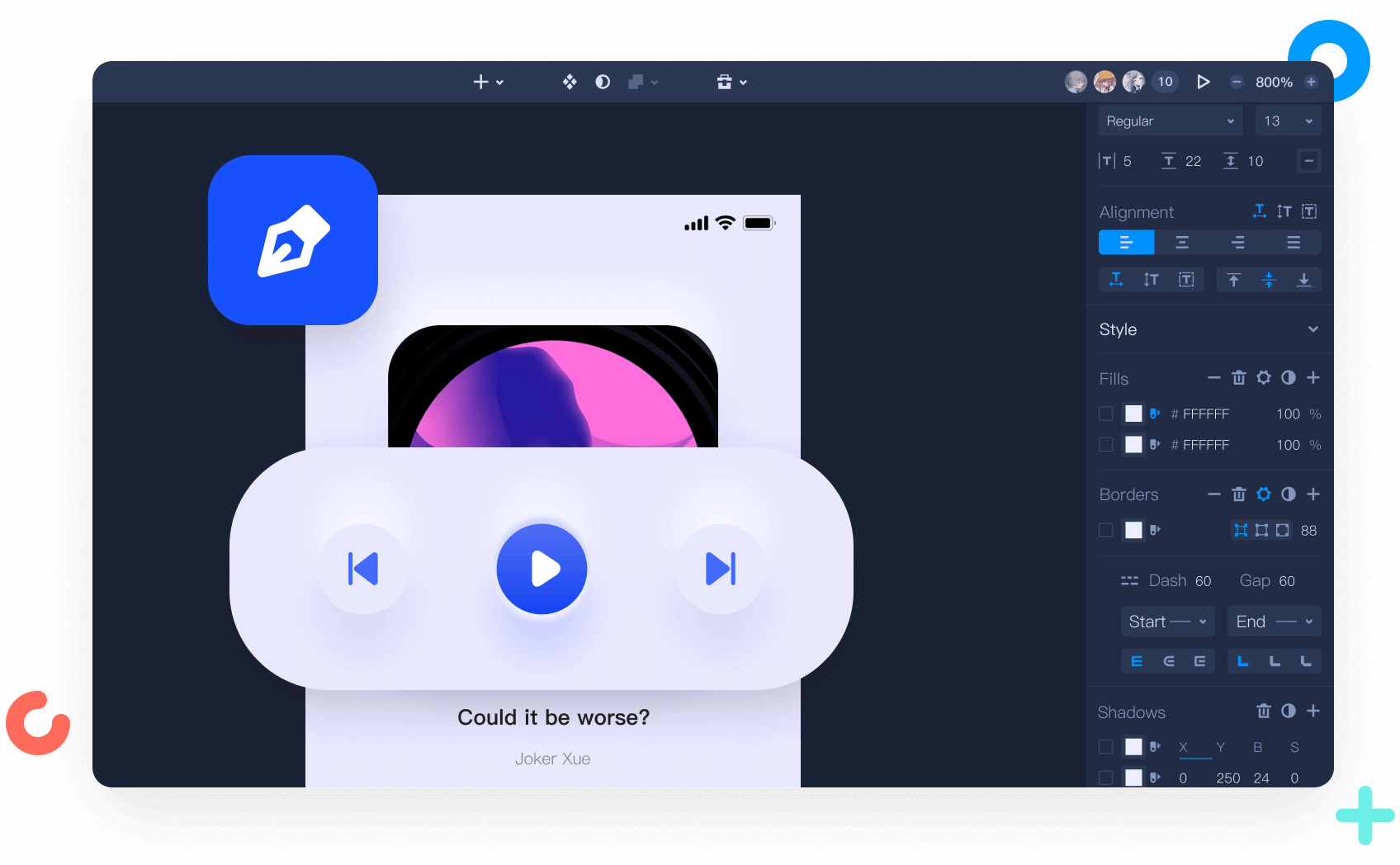Toggle the second fill checkbox
1400x865 pixels.
tap(1106, 445)
